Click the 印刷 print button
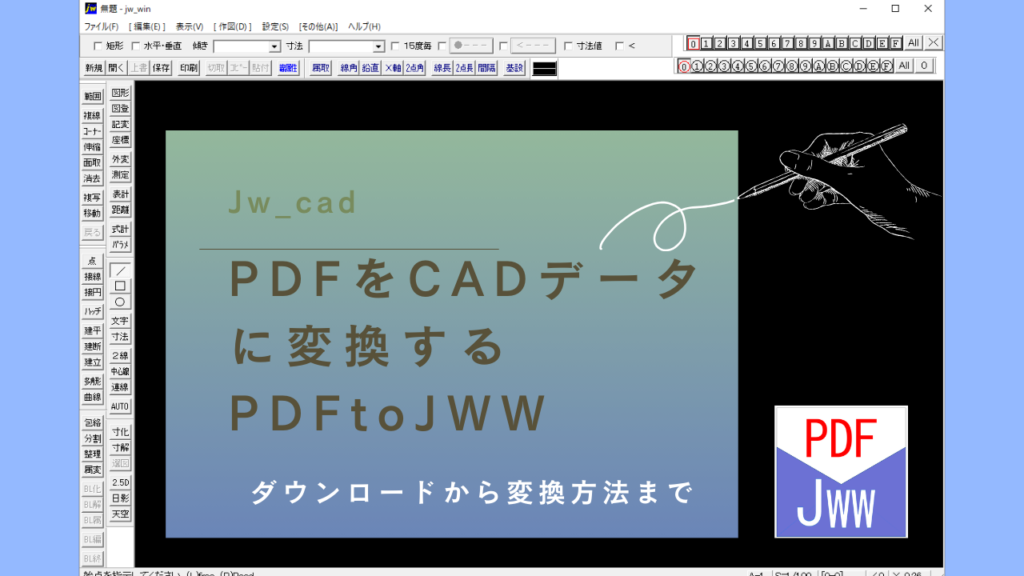 point(188,70)
